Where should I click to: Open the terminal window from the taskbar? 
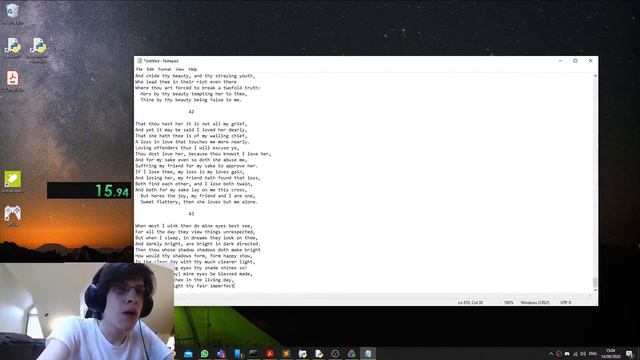coord(253,353)
